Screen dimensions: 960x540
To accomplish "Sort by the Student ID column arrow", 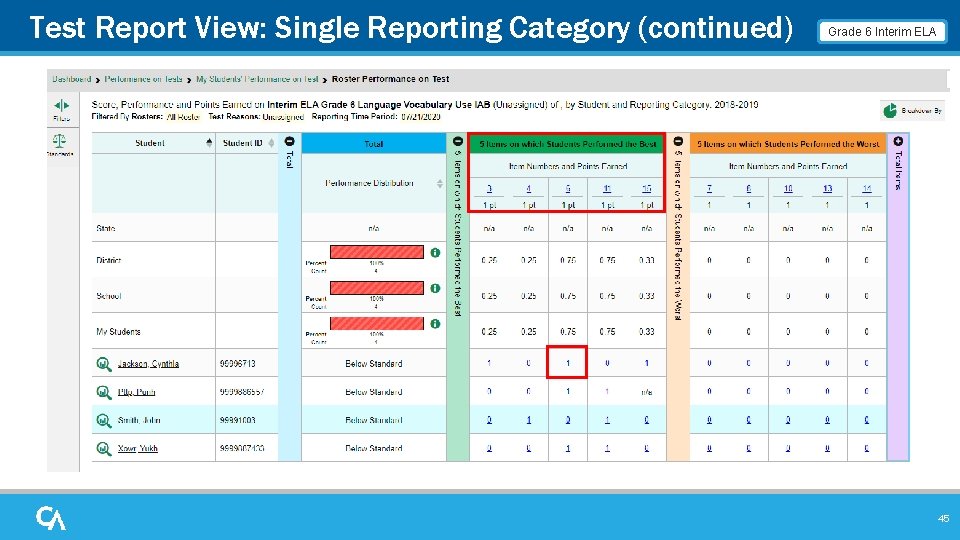I will tap(271, 143).
